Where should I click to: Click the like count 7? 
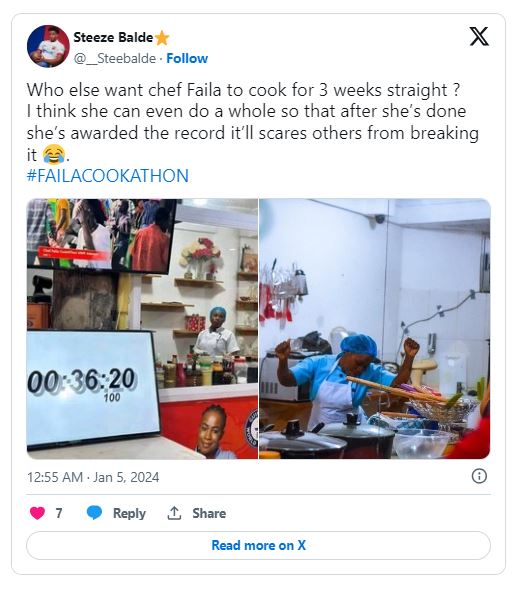(59, 513)
